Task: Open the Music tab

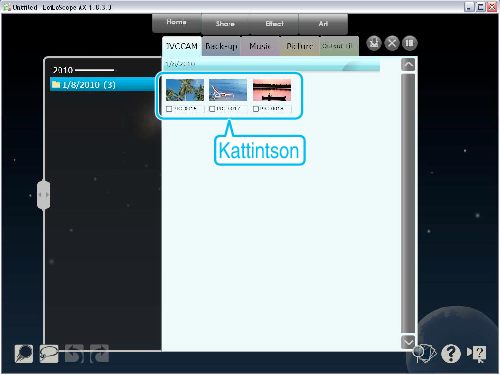Action: (x=260, y=46)
